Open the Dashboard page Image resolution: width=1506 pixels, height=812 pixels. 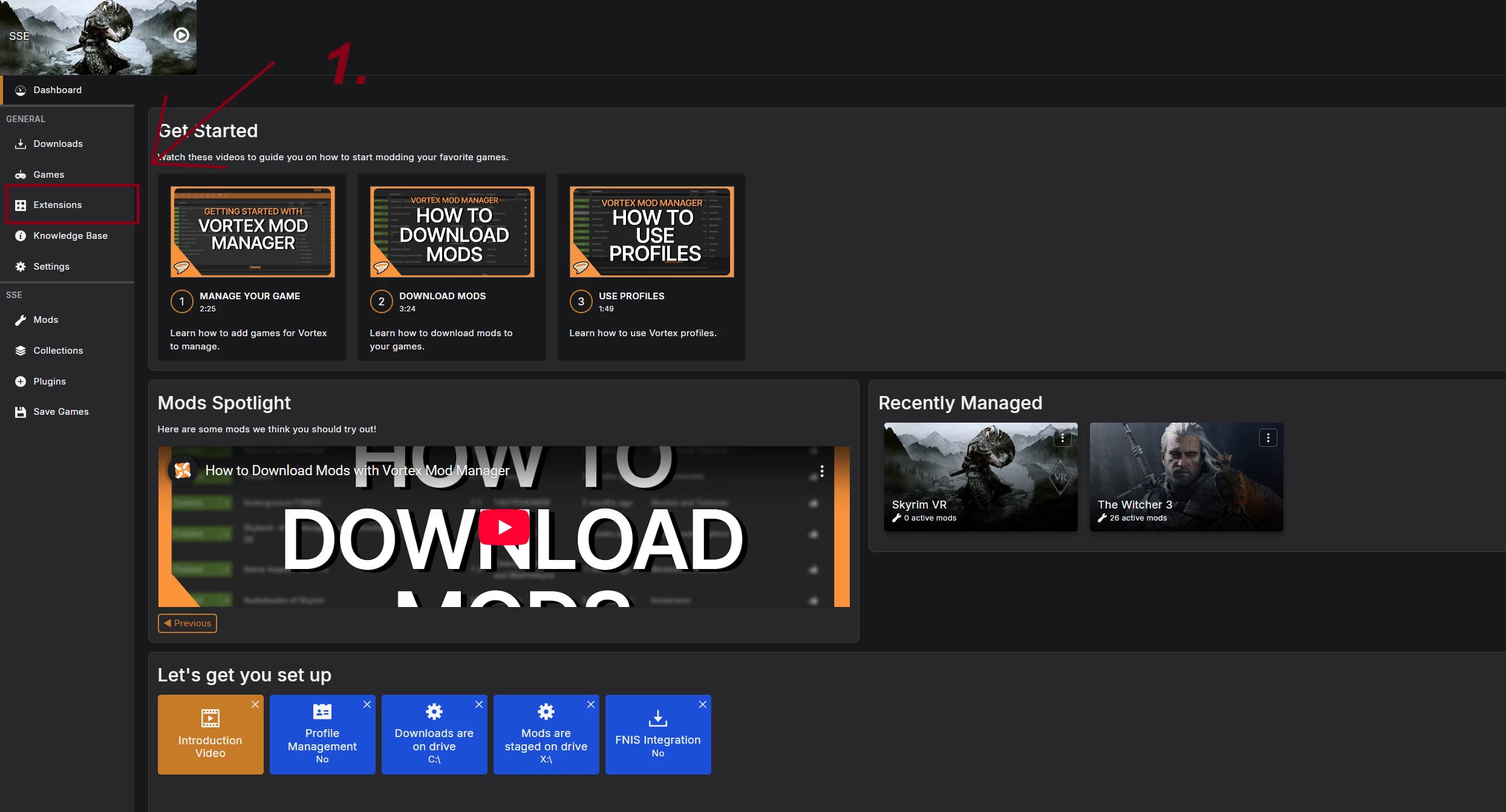tap(67, 90)
